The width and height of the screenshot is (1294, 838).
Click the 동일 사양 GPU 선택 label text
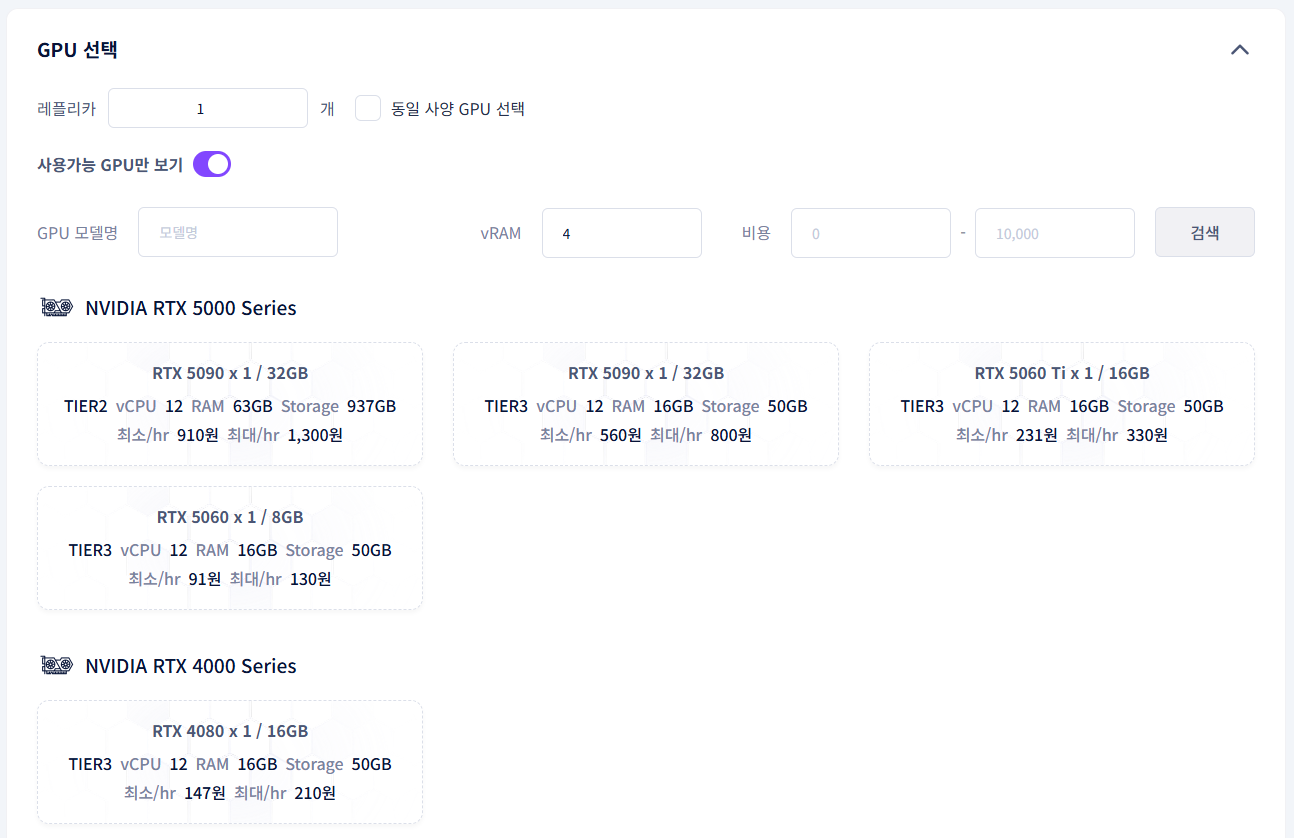click(458, 109)
